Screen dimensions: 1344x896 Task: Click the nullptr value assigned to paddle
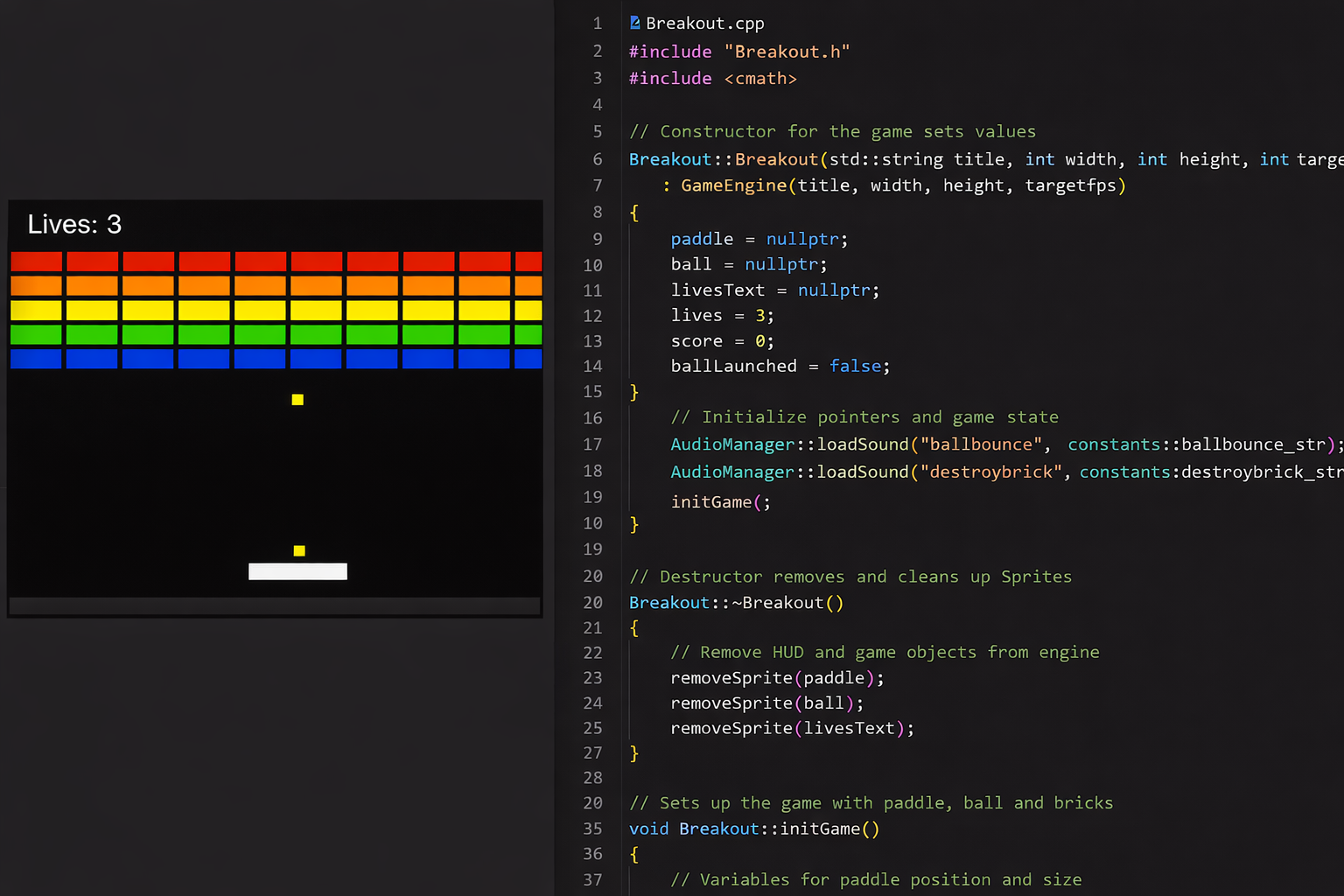click(801, 238)
